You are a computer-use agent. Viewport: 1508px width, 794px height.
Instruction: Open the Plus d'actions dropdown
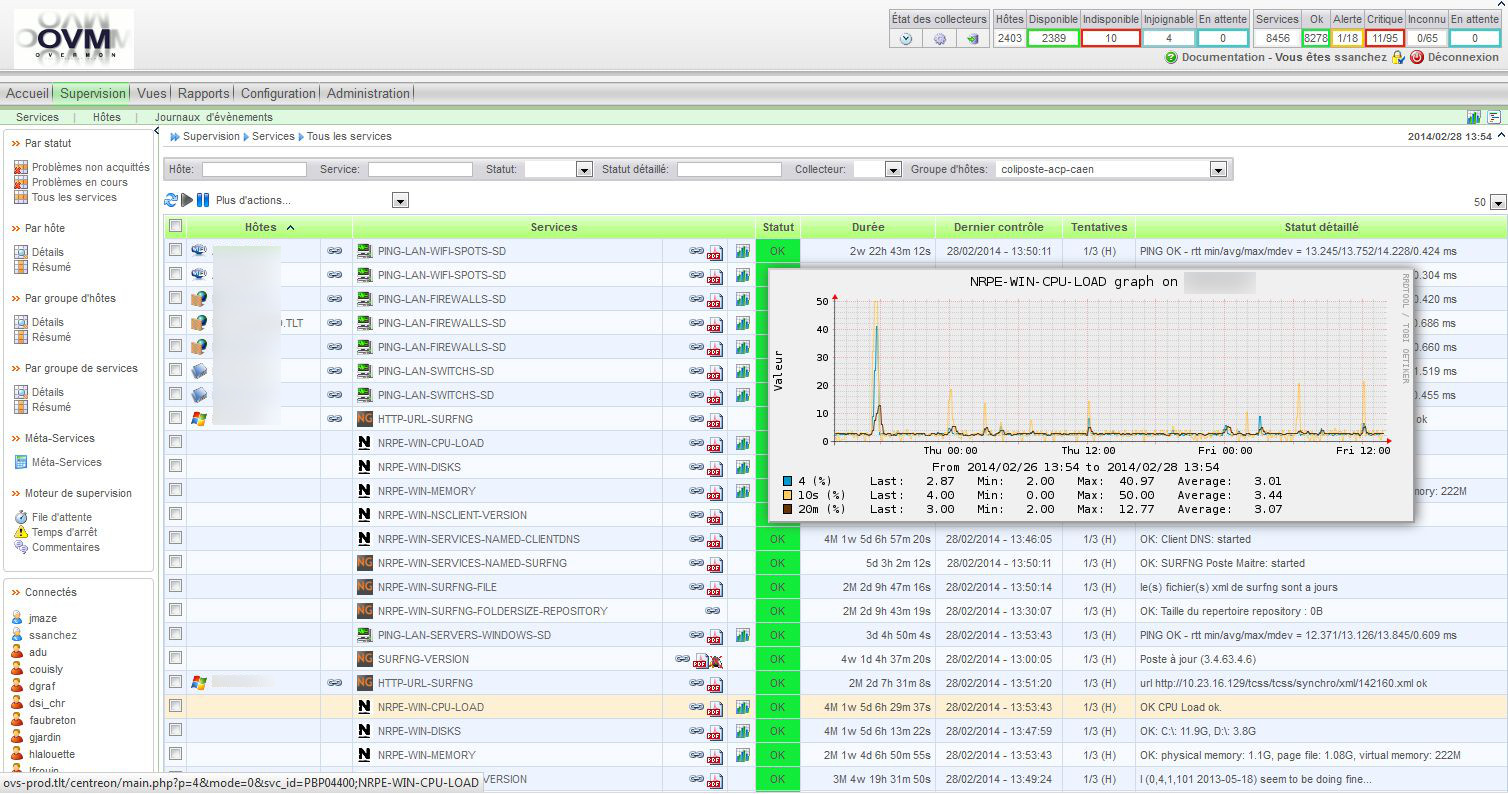[x=400, y=201]
